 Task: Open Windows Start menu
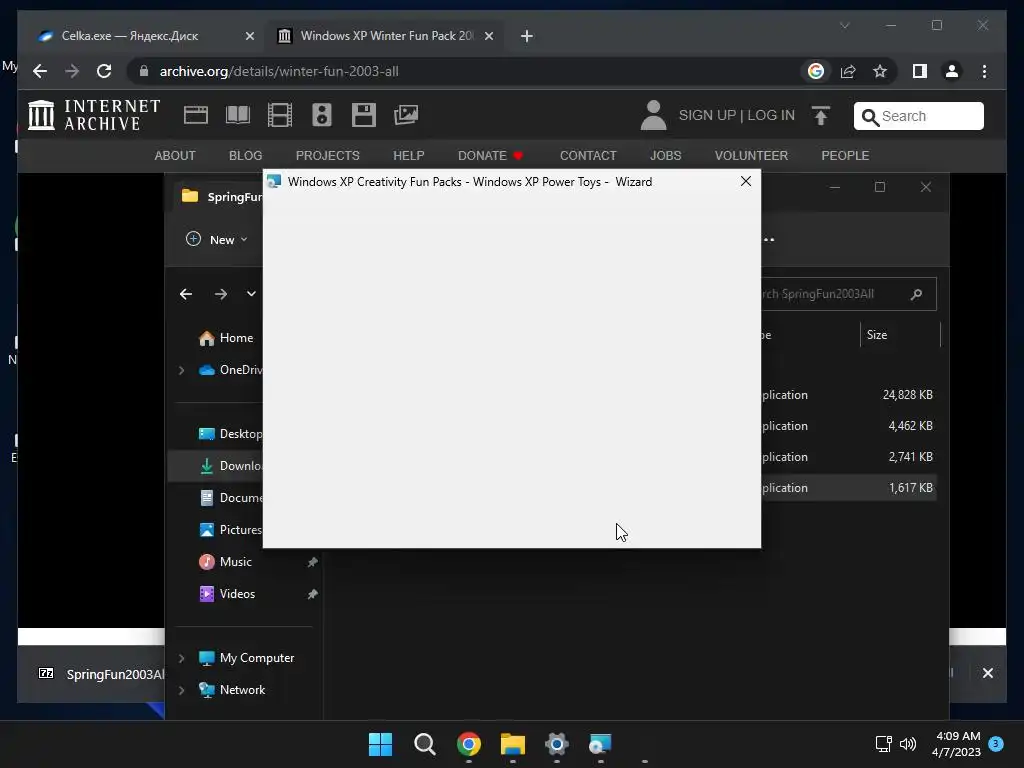coord(381,744)
